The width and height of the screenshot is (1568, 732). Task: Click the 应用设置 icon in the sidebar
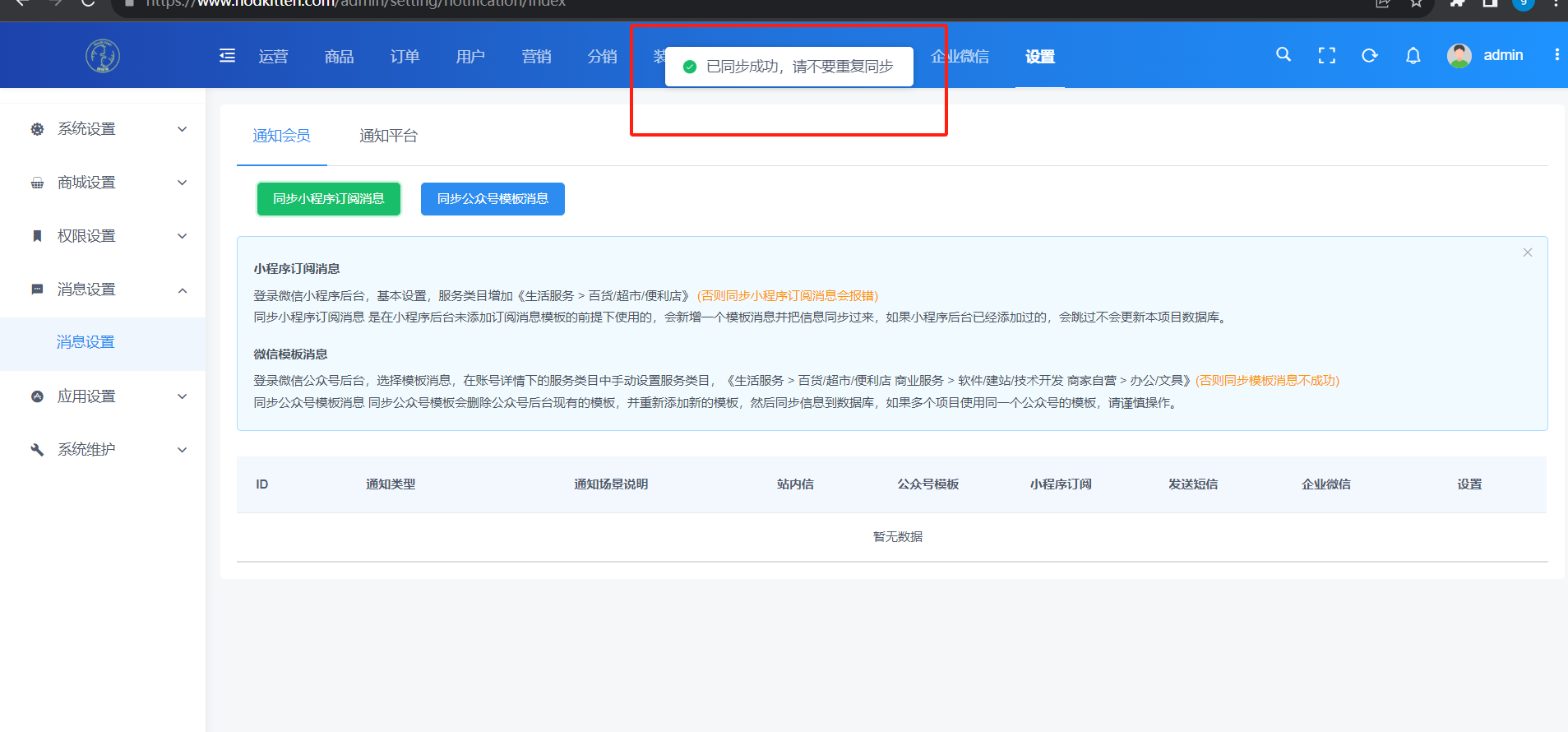coord(37,396)
